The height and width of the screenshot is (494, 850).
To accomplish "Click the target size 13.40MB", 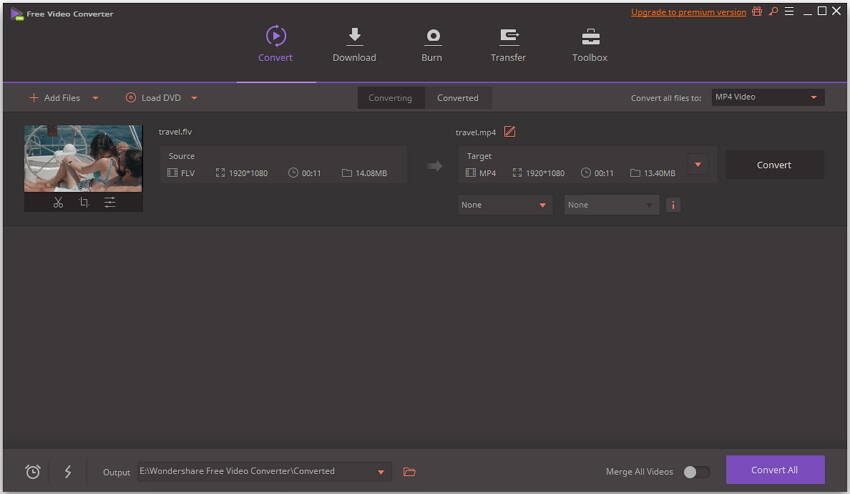I will 660,173.
